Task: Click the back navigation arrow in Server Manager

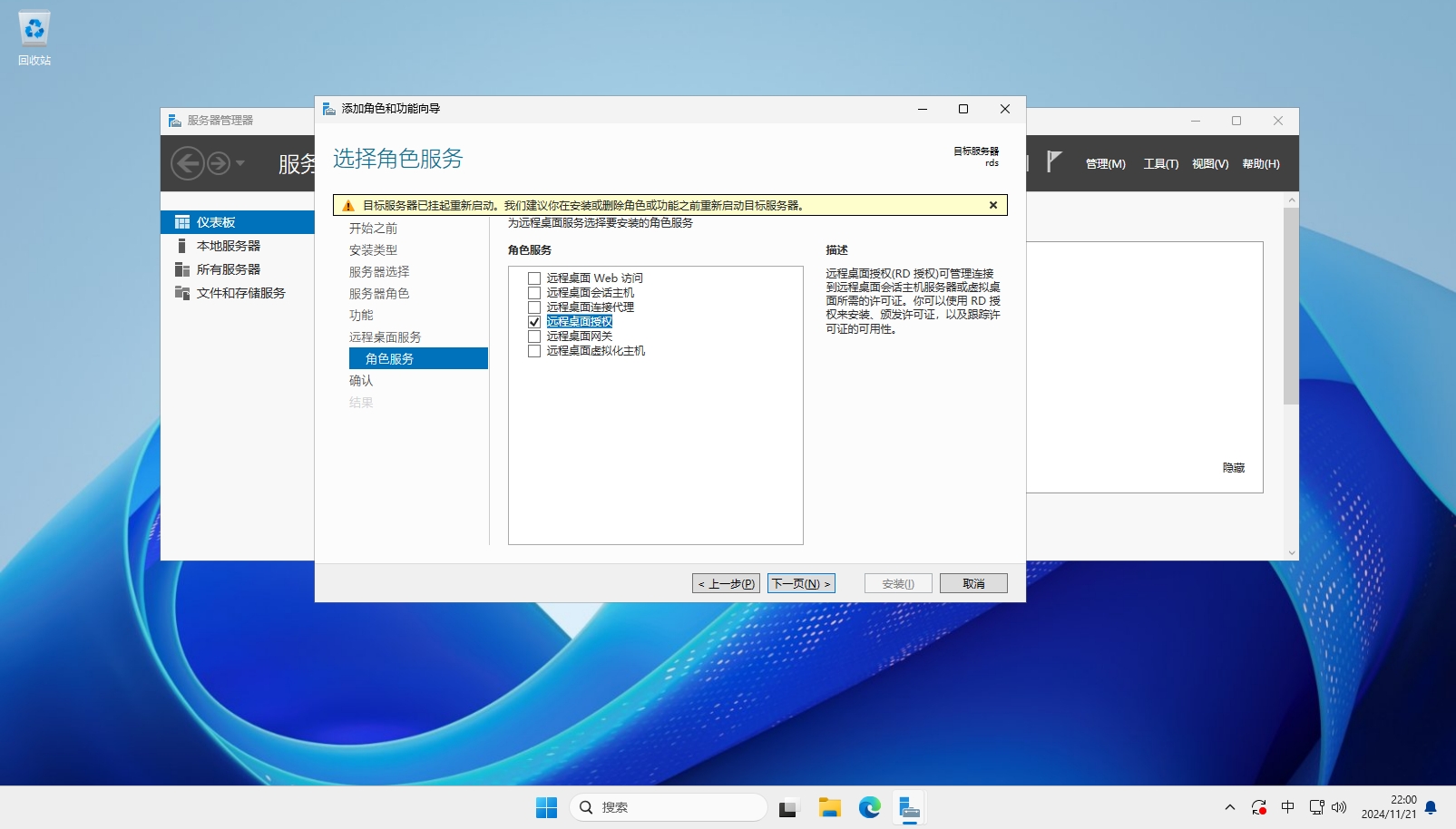Action: coord(187,163)
